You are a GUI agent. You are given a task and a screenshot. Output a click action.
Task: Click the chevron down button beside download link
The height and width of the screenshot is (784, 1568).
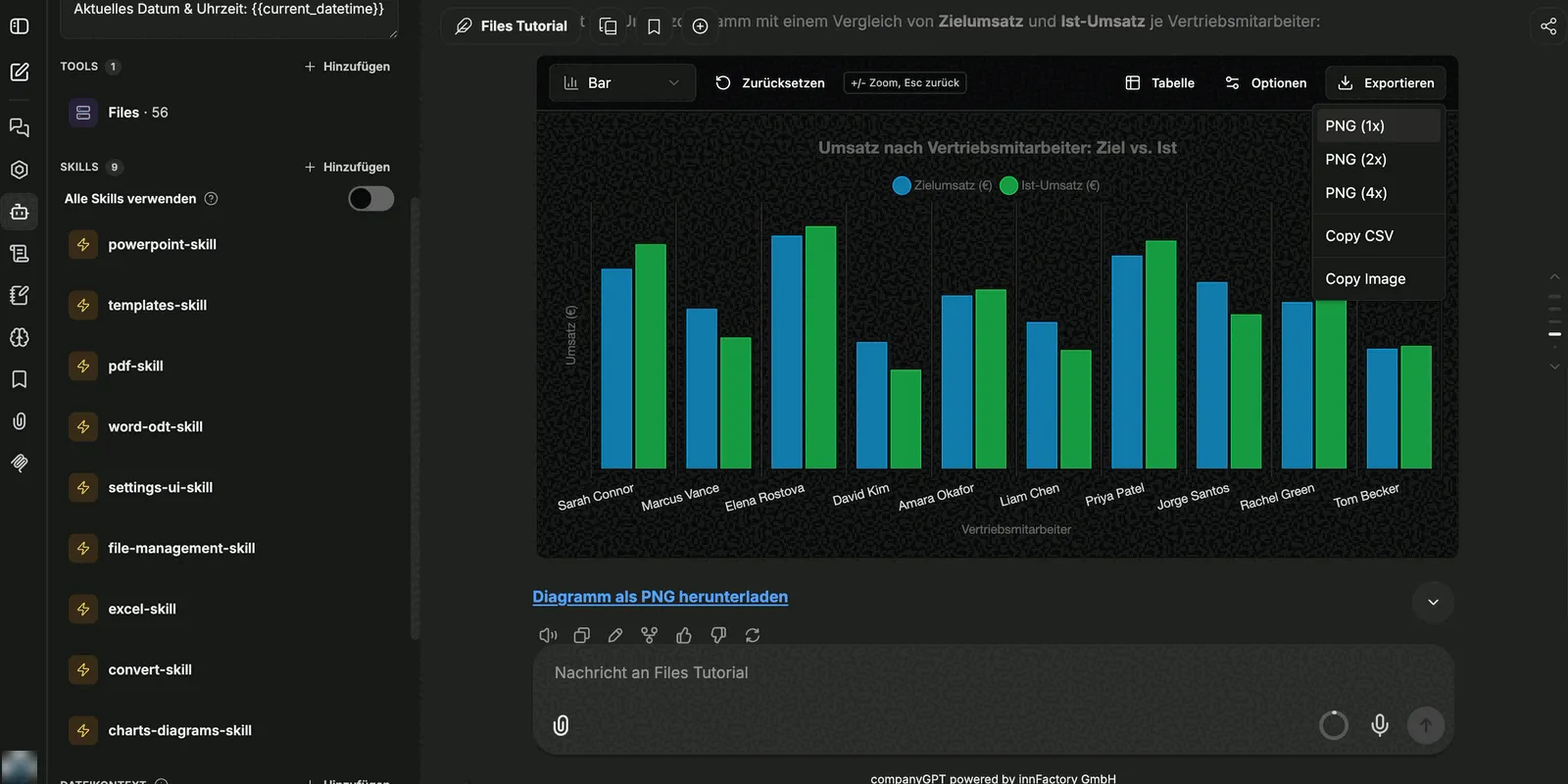click(x=1433, y=602)
